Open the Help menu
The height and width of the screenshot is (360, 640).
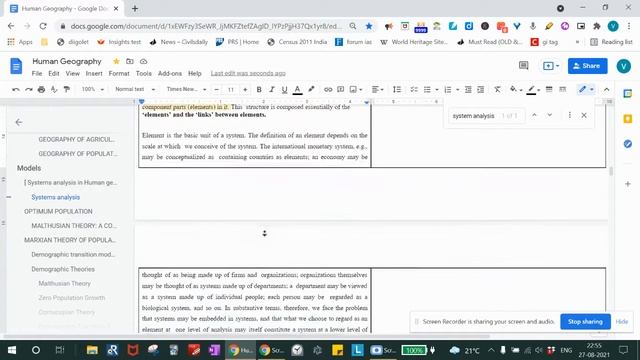(x=195, y=73)
